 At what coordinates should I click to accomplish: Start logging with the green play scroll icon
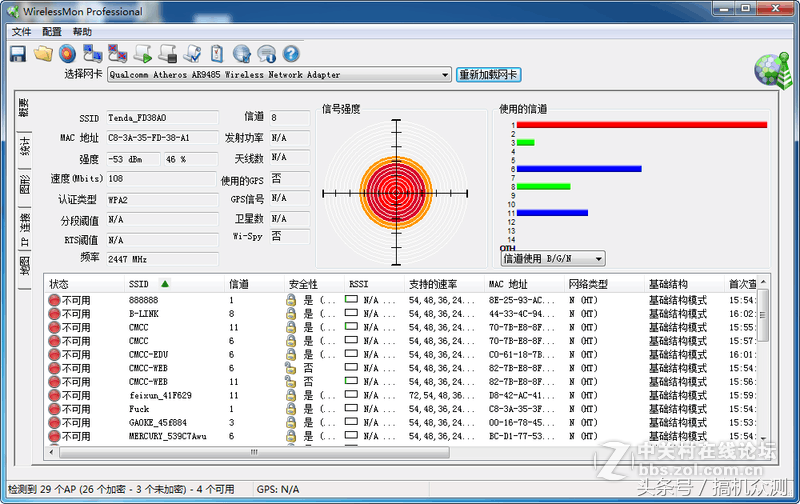click(x=143, y=54)
